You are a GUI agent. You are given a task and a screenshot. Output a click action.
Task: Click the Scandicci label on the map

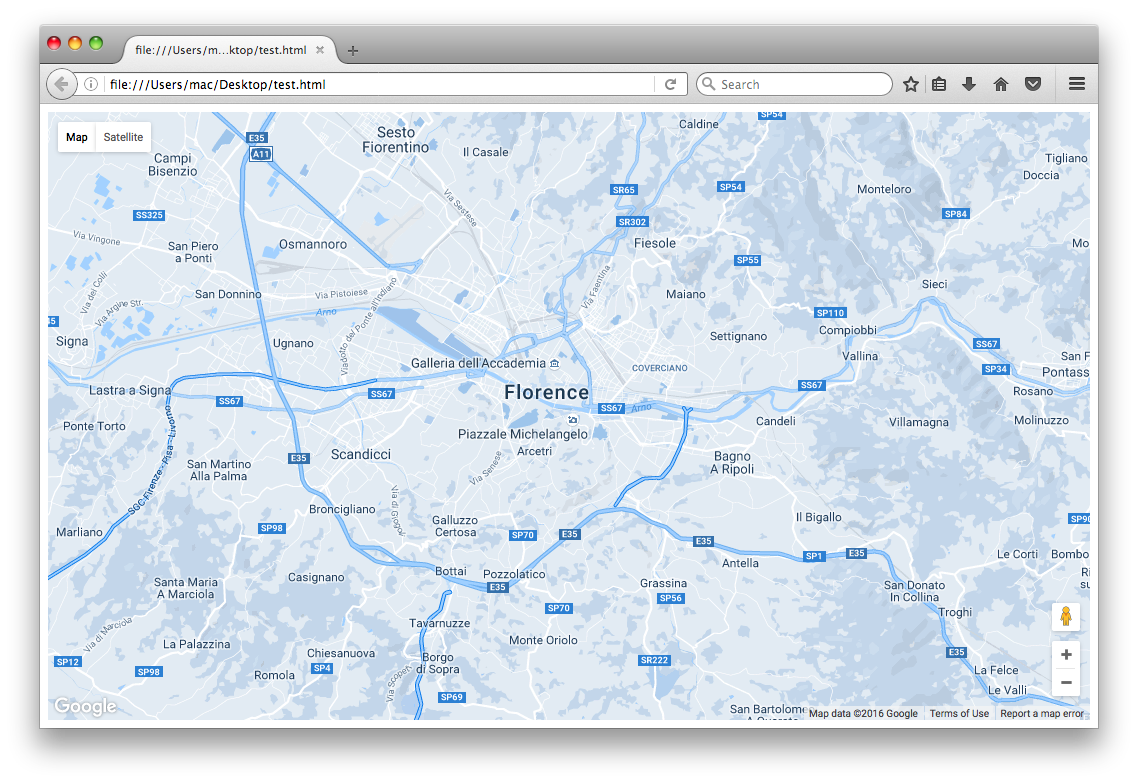coord(361,454)
